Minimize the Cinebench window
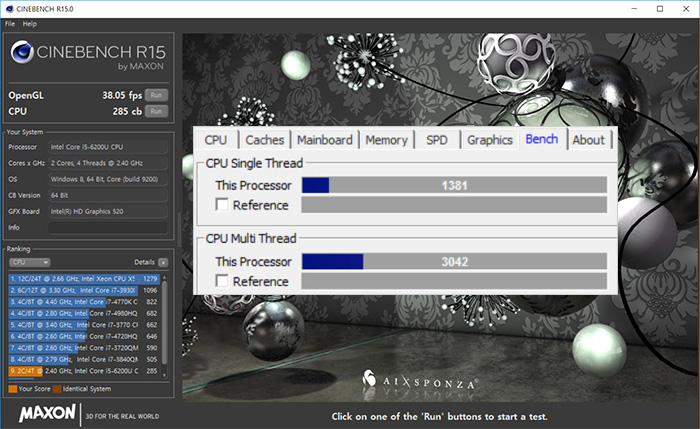700x429 pixels. pos(634,8)
